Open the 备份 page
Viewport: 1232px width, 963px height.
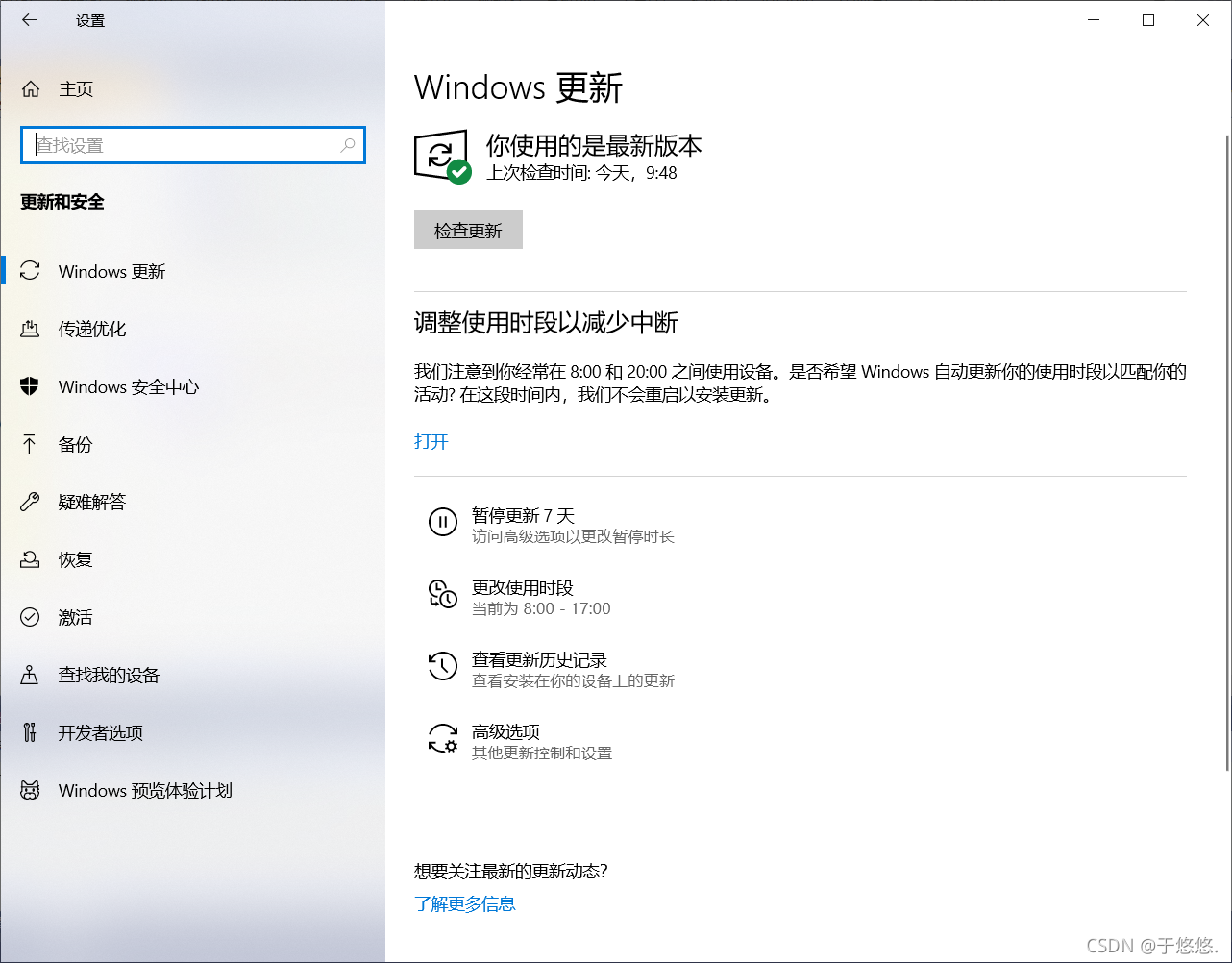click(192, 444)
